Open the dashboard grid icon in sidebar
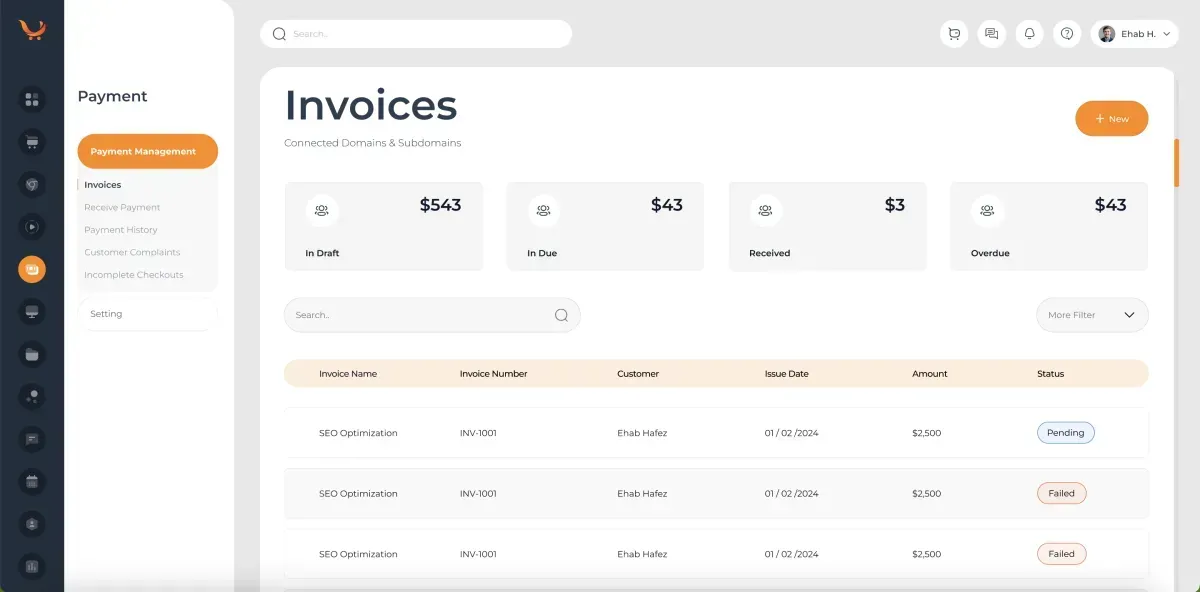This screenshot has width=1200, height=592. [32, 99]
